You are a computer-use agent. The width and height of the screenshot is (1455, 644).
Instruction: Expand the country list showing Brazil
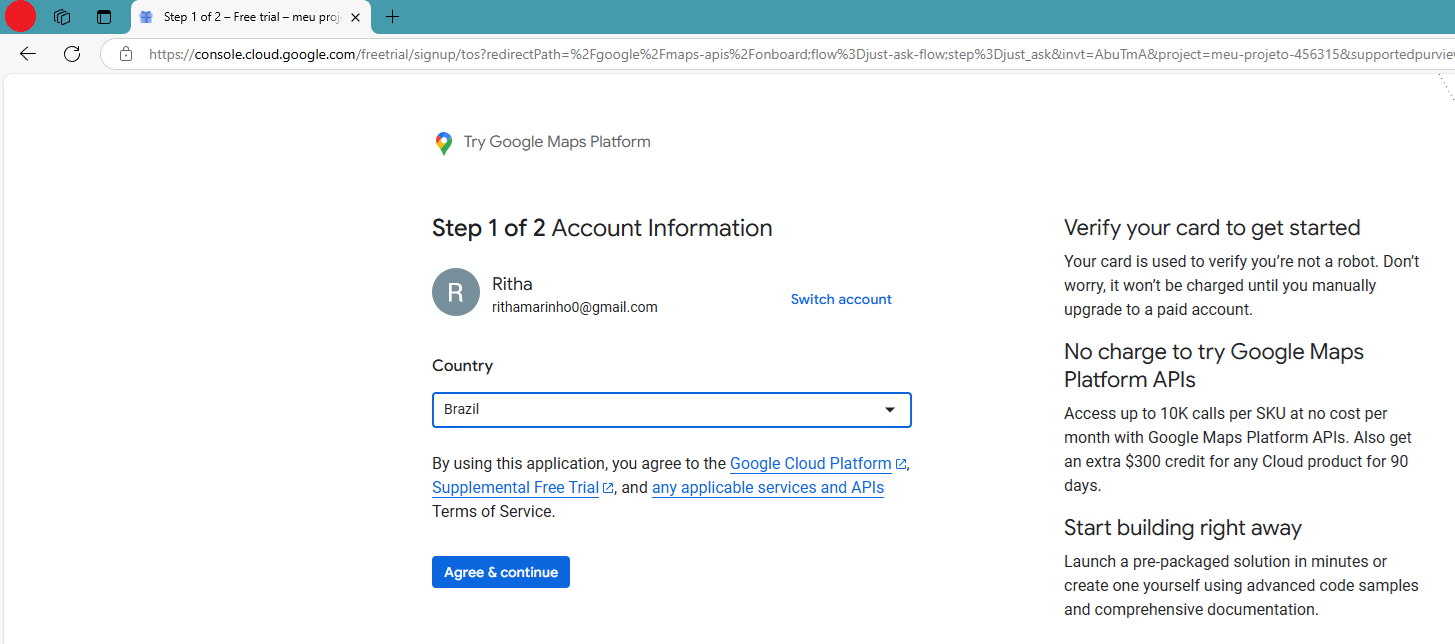(671, 410)
